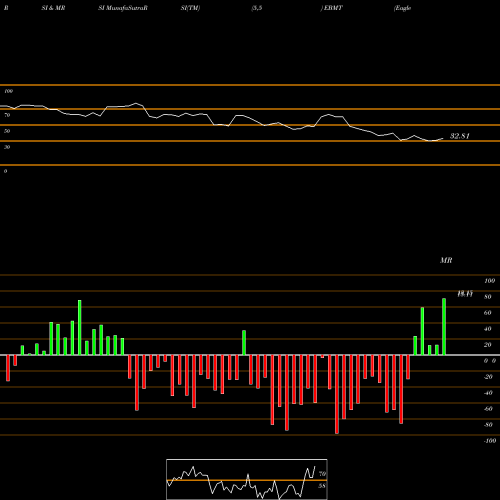Click the RSI value label 32.81
The width and height of the screenshot is (500, 500).
coord(460,136)
